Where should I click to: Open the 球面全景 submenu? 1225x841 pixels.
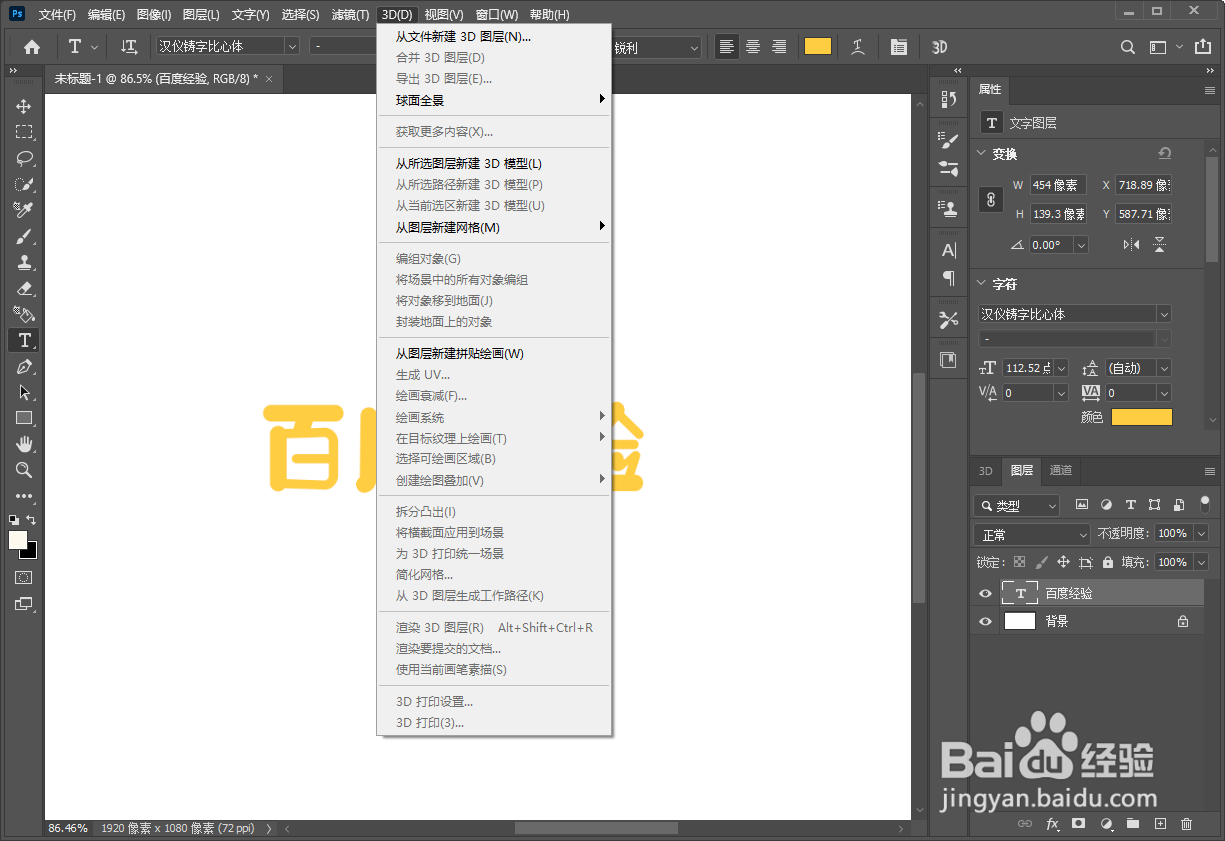(x=494, y=100)
